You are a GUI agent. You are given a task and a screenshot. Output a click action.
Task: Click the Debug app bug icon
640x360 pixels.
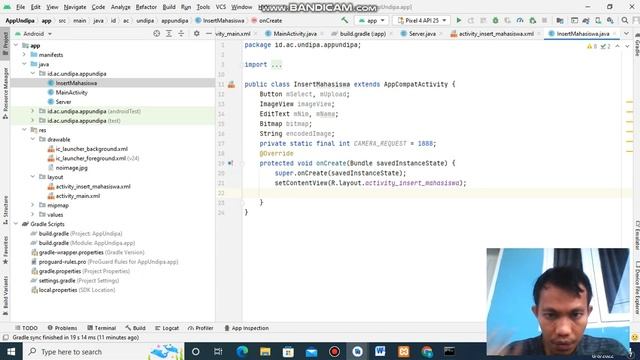pos(495,20)
